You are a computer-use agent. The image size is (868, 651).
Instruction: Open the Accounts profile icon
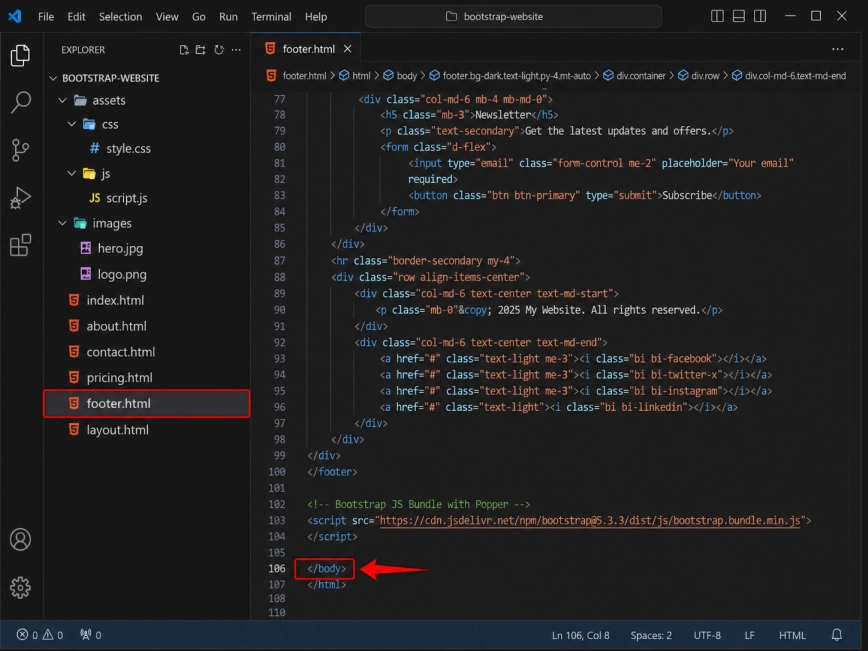[x=20, y=539]
